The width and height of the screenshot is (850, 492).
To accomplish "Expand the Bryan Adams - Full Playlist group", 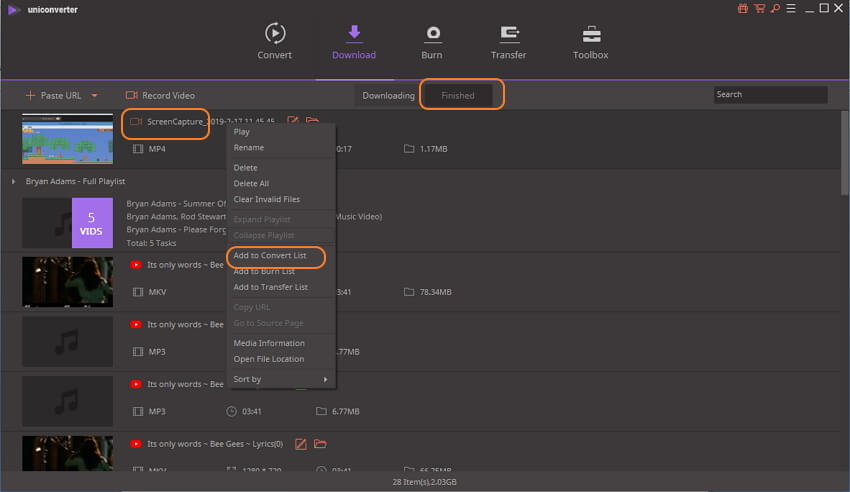I will [x=14, y=182].
